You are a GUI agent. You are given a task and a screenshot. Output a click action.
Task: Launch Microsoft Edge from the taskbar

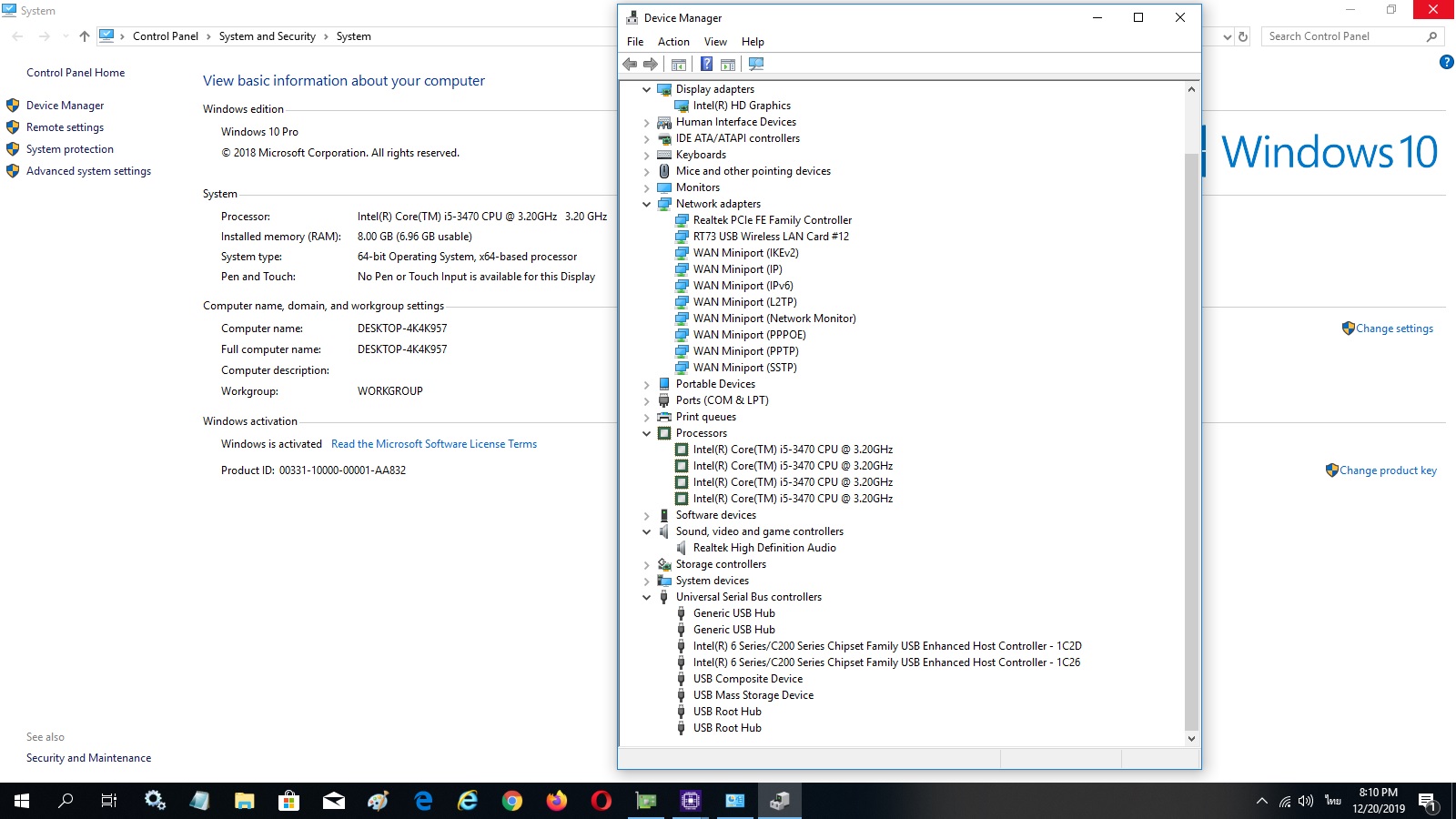click(x=423, y=801)
